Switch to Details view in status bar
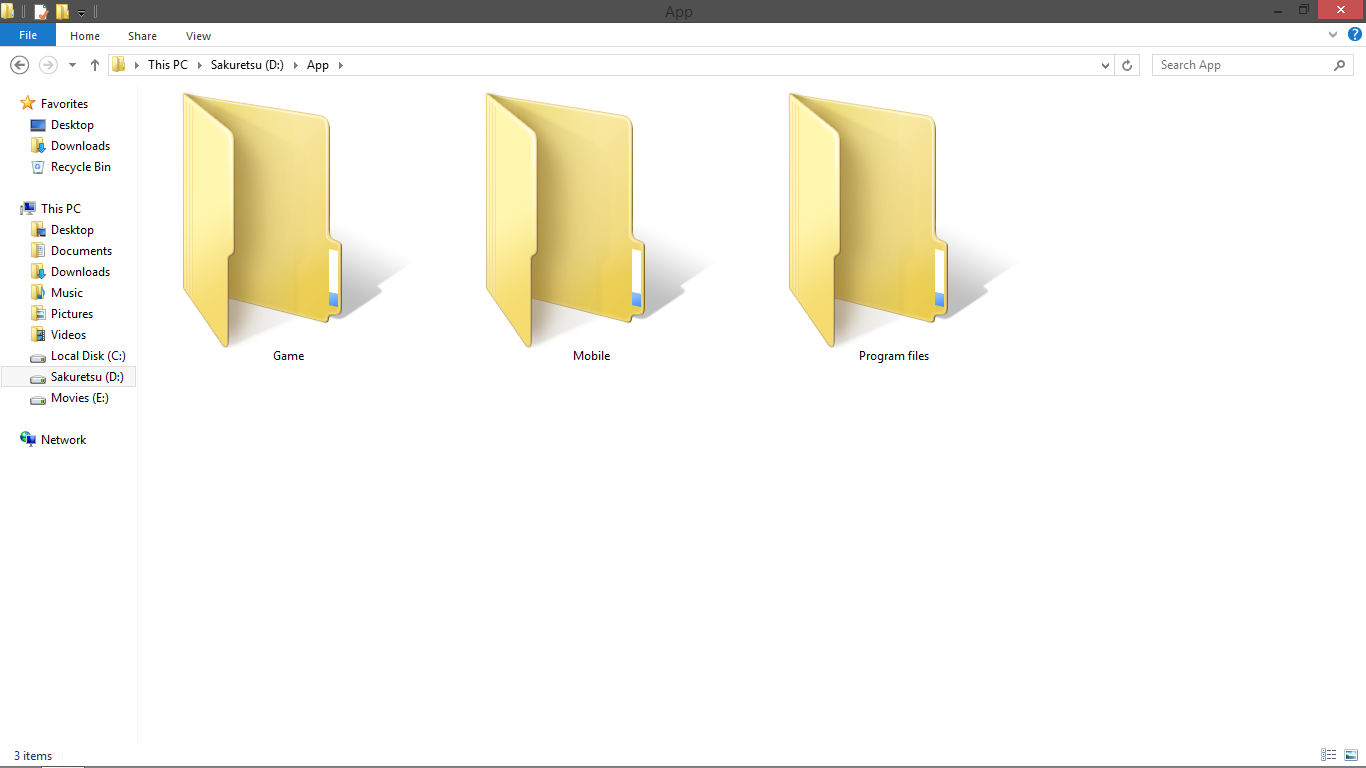1366x768 pixels. (1329, 755)
